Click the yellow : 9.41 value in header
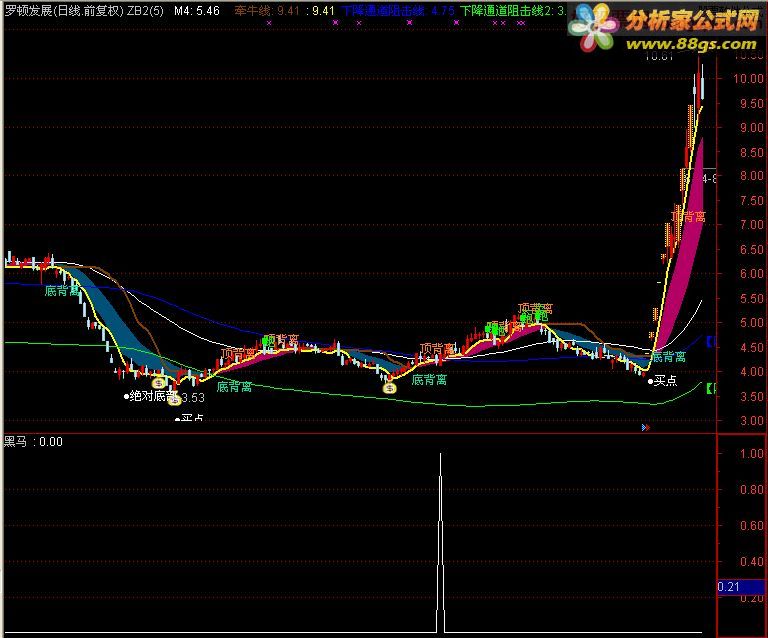 click(x=320, y=11)
